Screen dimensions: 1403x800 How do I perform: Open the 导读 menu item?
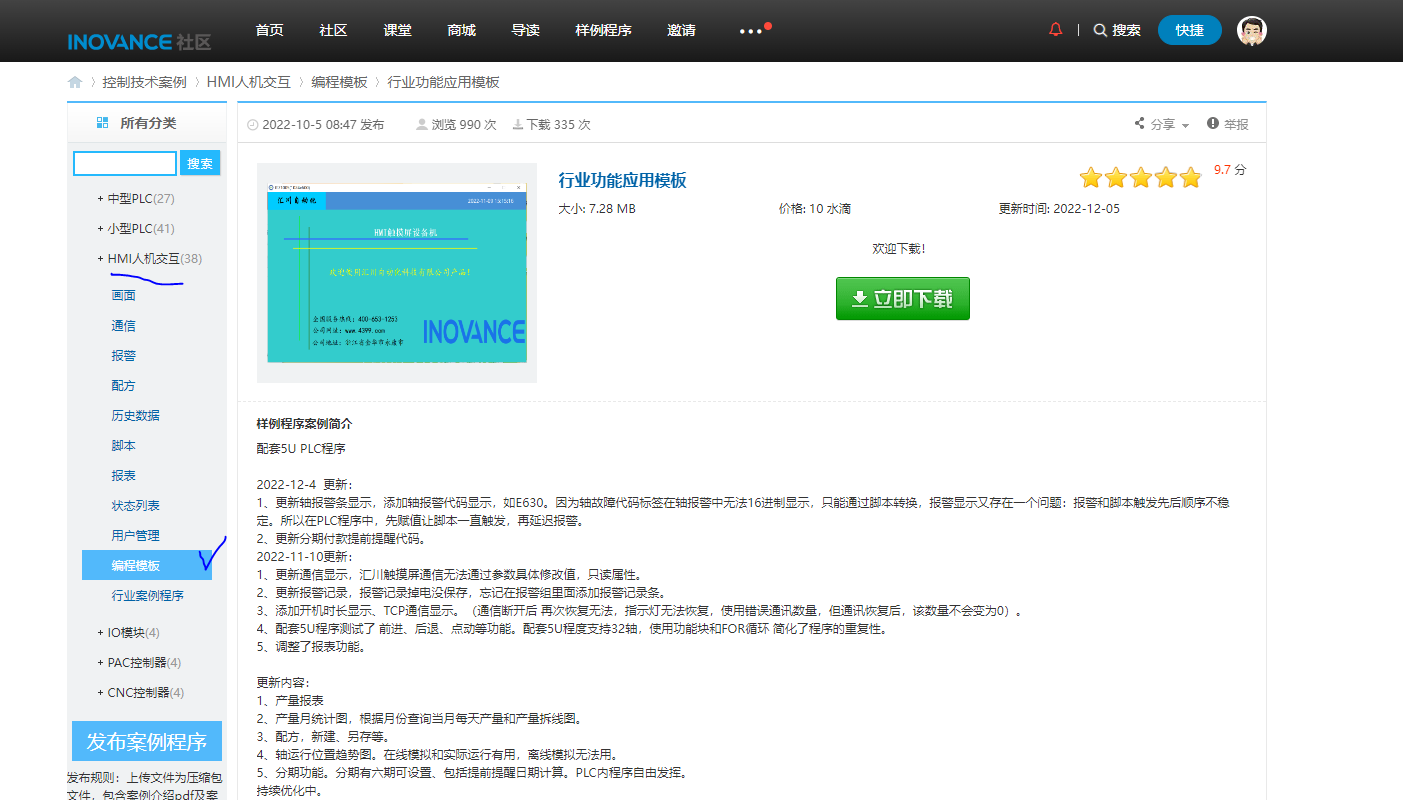(x=526, y=30)
